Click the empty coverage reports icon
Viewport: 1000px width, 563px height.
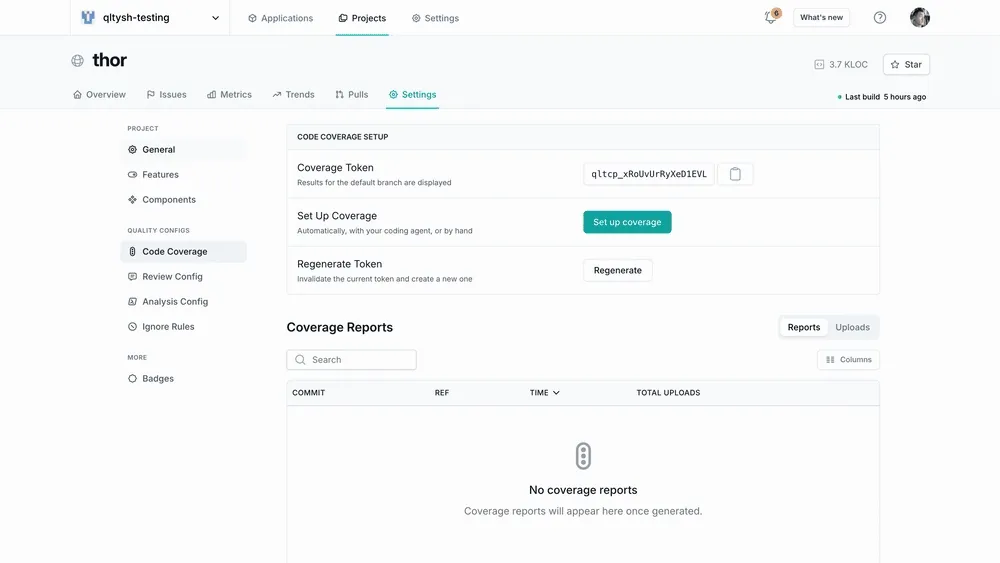coord(583,456)
